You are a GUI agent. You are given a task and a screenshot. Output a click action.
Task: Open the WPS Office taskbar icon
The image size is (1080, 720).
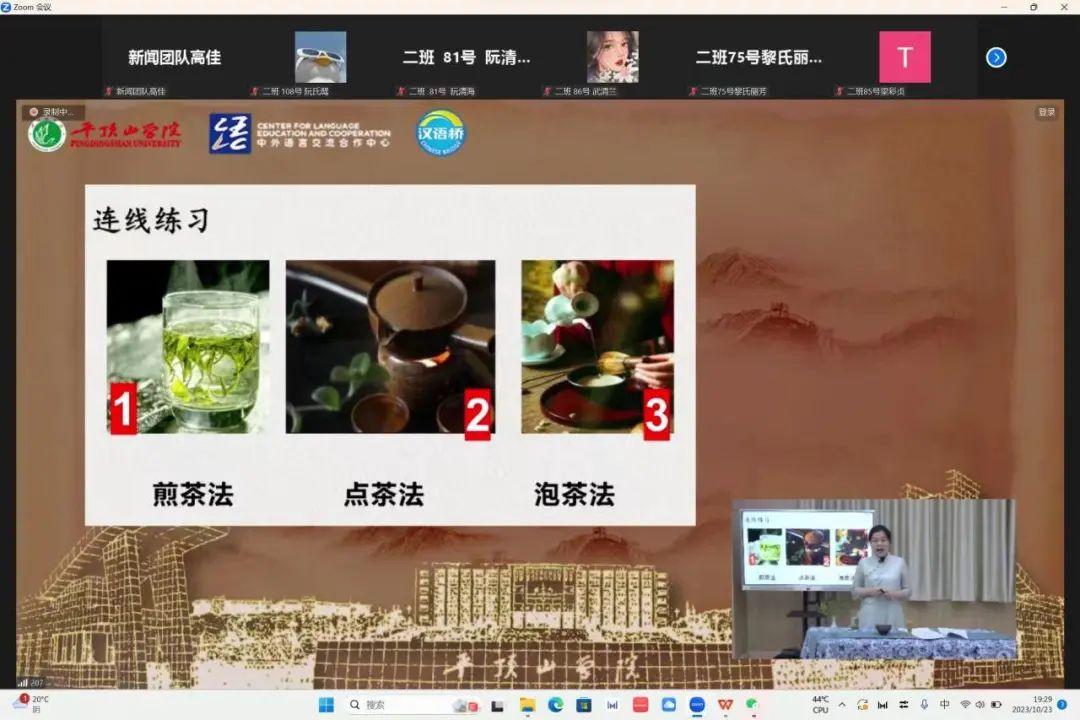pyautogui.click(x=725, y=705)
